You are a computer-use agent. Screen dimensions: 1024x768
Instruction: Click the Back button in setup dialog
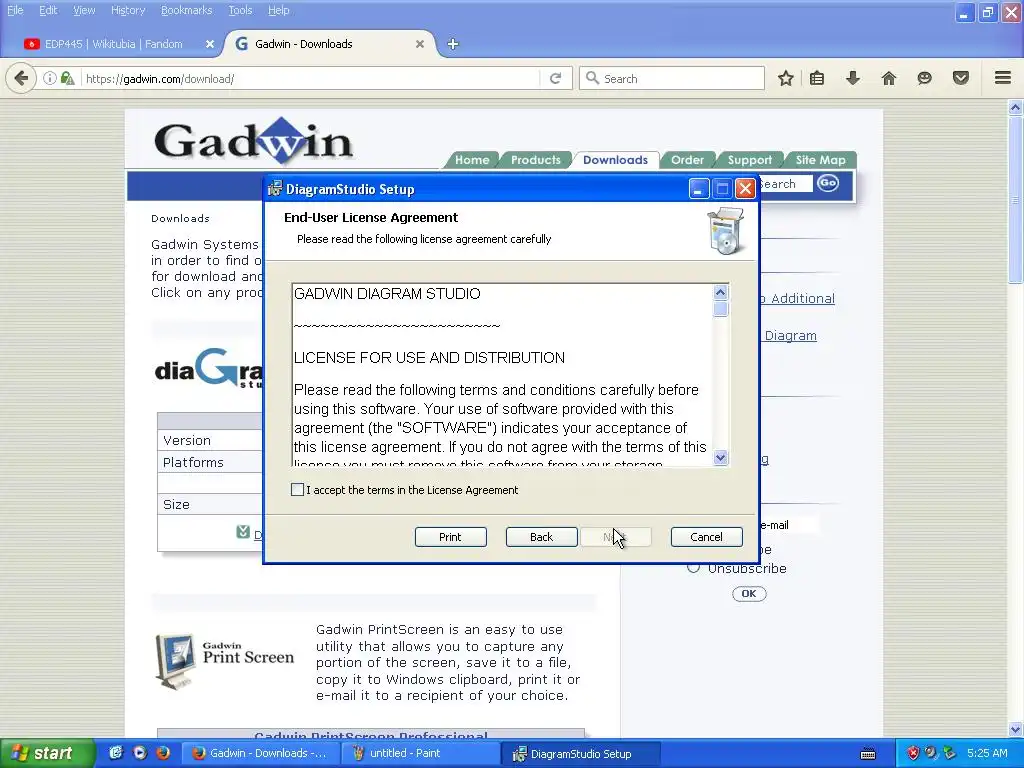[541, 537]
